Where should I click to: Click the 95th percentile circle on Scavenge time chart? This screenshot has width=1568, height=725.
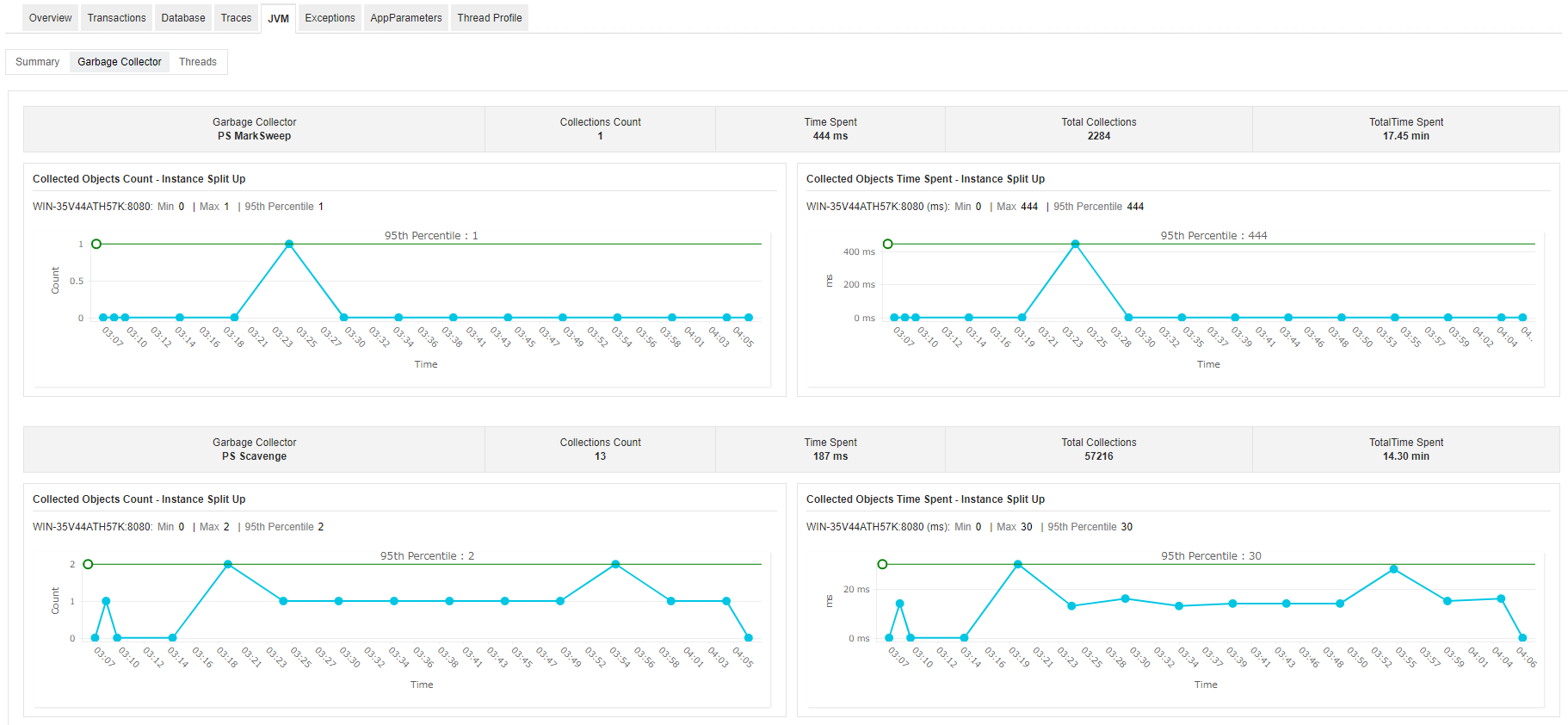(882, 565)
